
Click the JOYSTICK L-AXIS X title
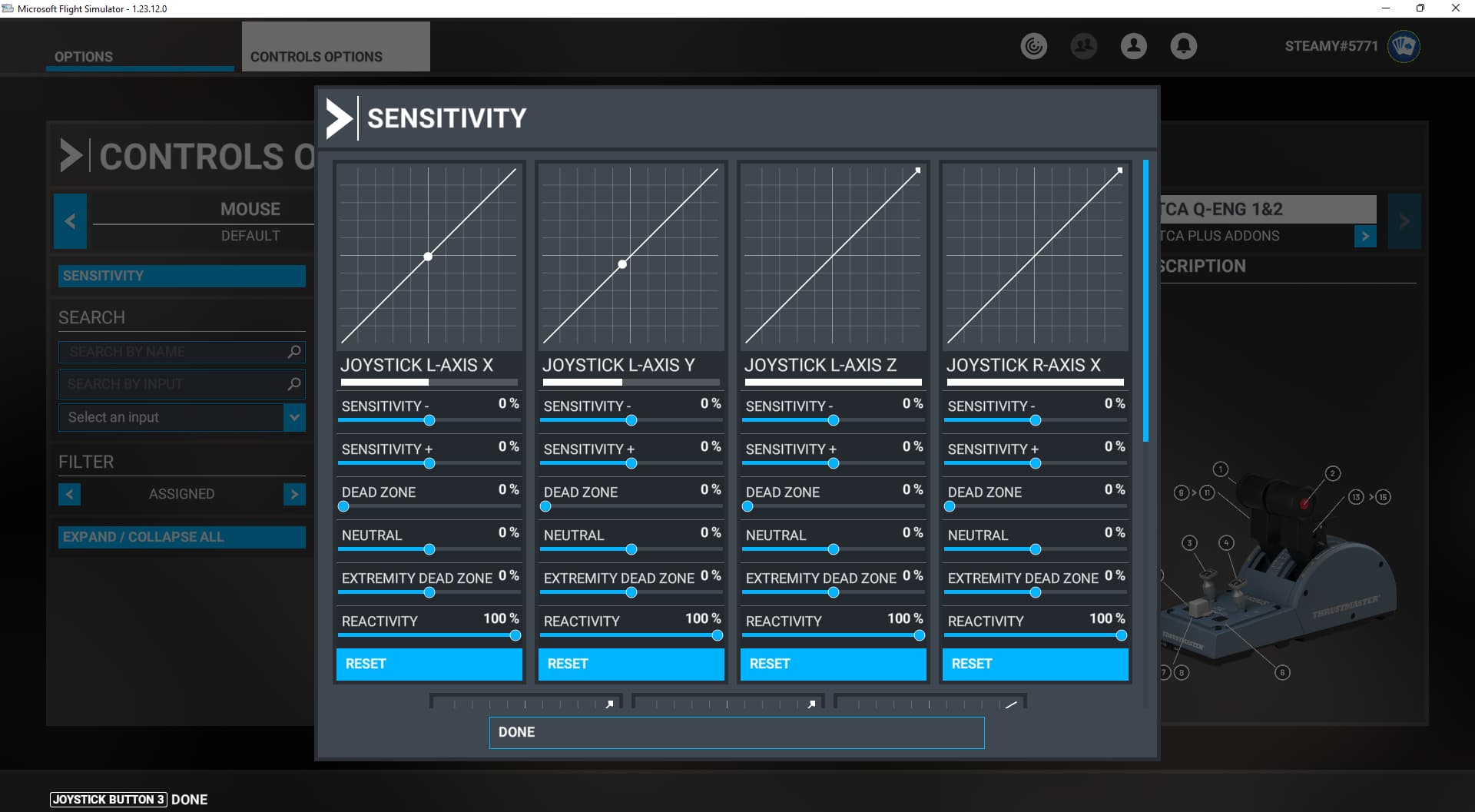(417, 365)
